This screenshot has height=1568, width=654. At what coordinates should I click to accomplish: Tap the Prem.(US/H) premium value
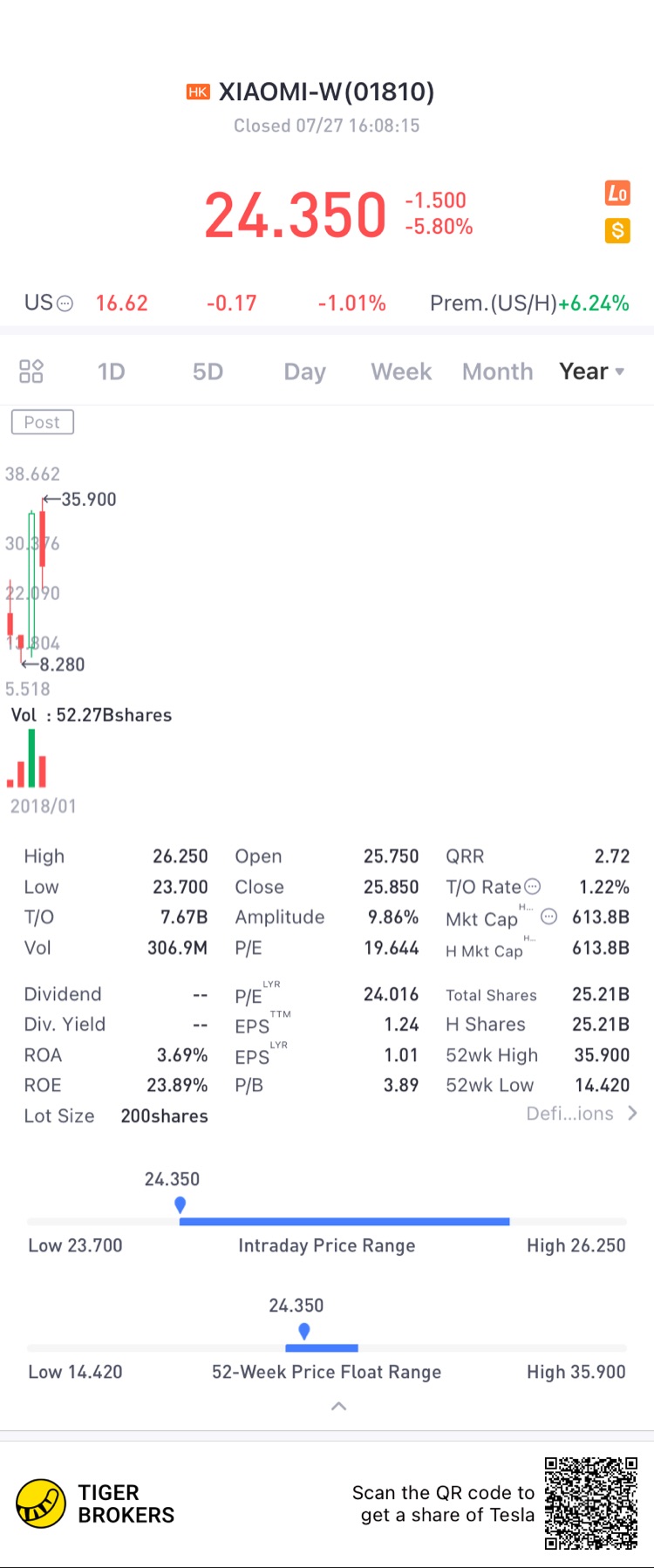594,303
